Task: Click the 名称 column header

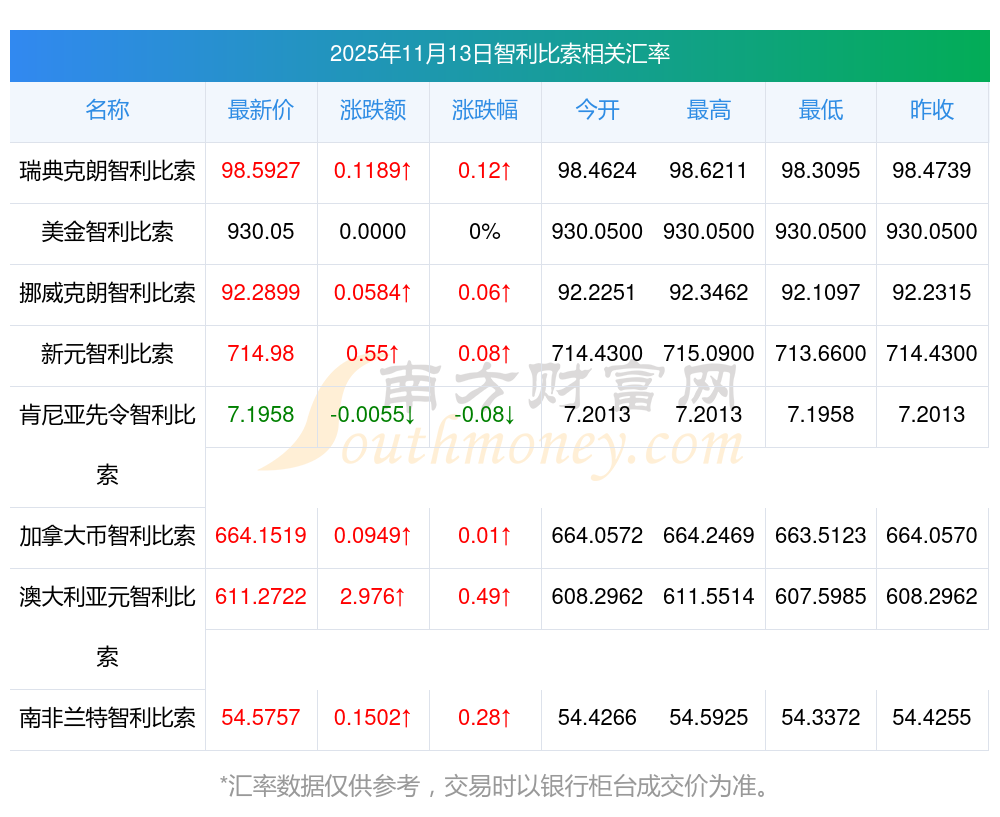Action: 107,110
